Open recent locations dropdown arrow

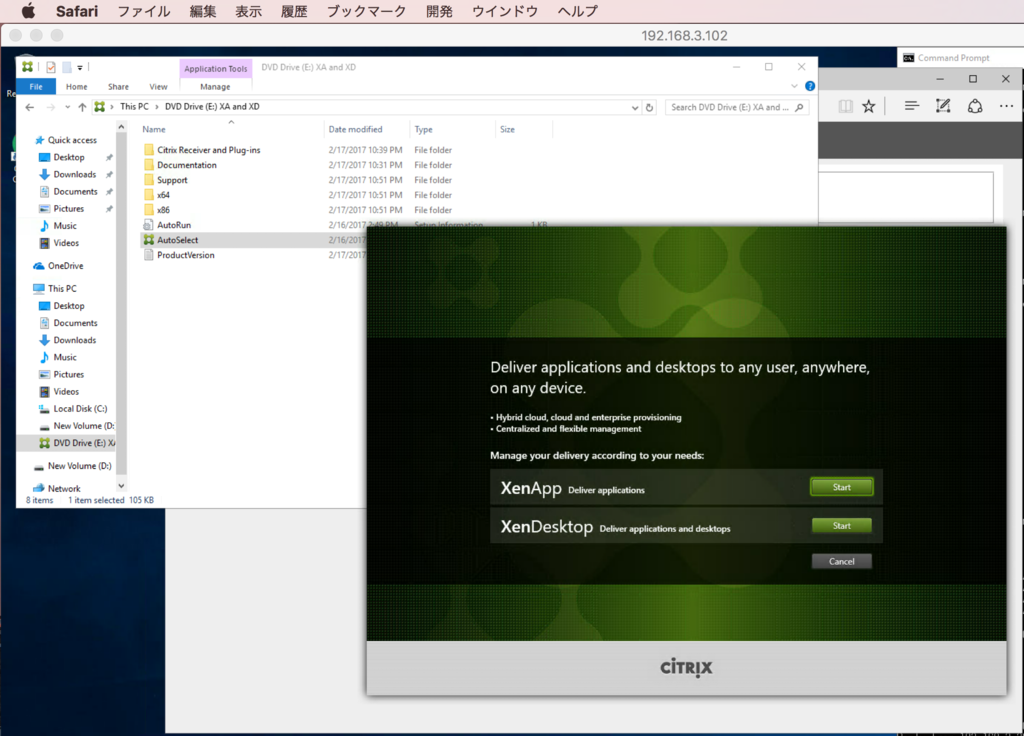[x=67, y=107]
